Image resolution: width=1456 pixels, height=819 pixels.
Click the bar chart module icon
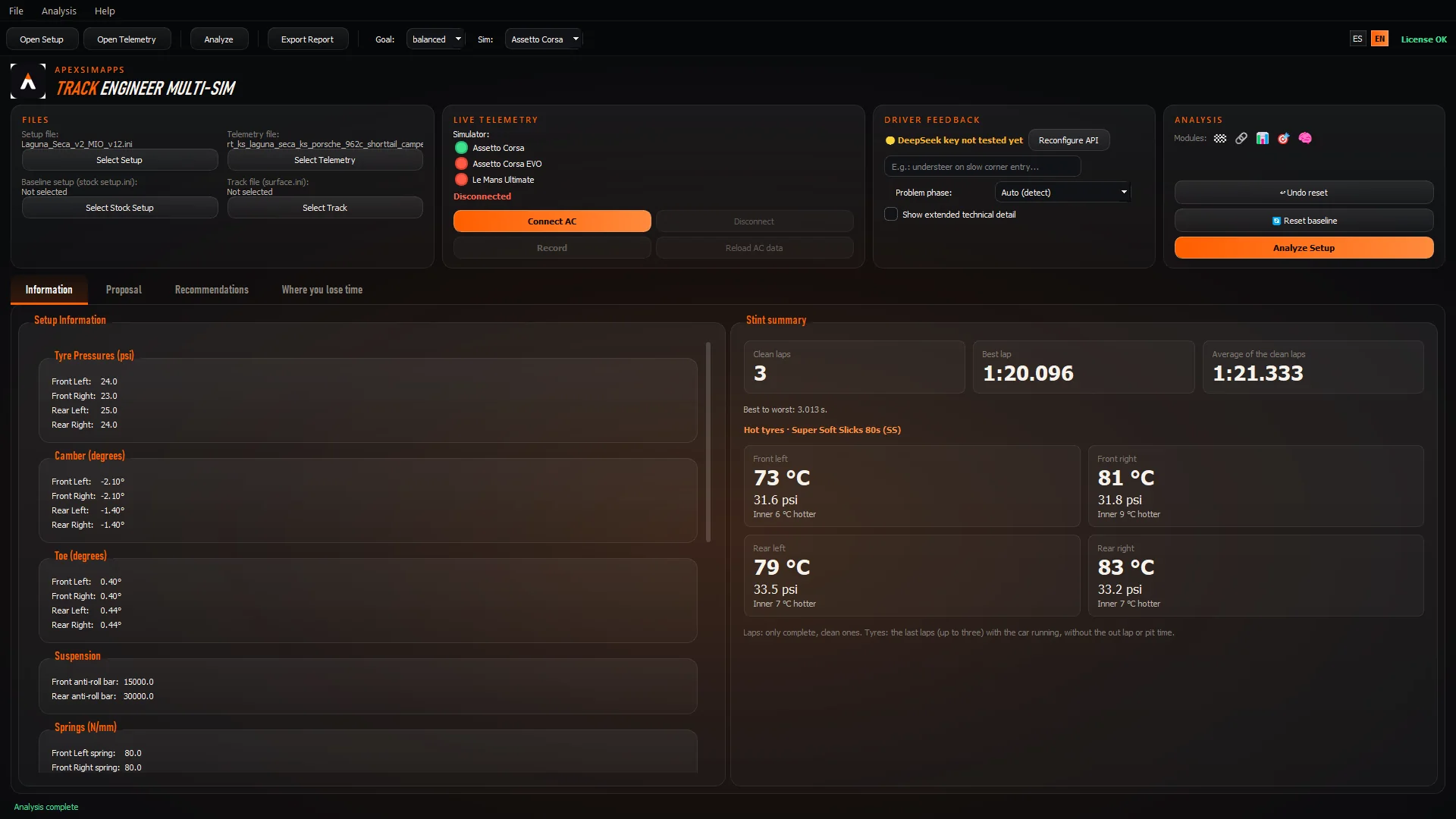click(1262, 138)
